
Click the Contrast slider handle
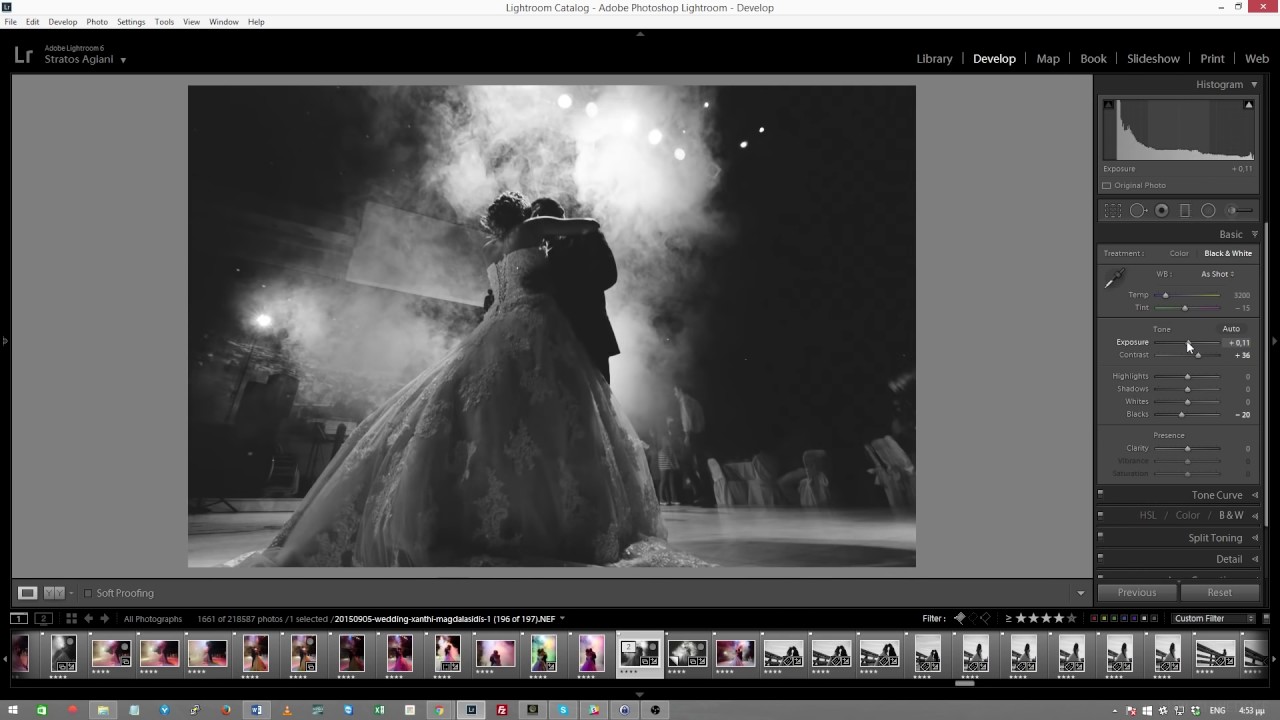tap(1198, 356)
